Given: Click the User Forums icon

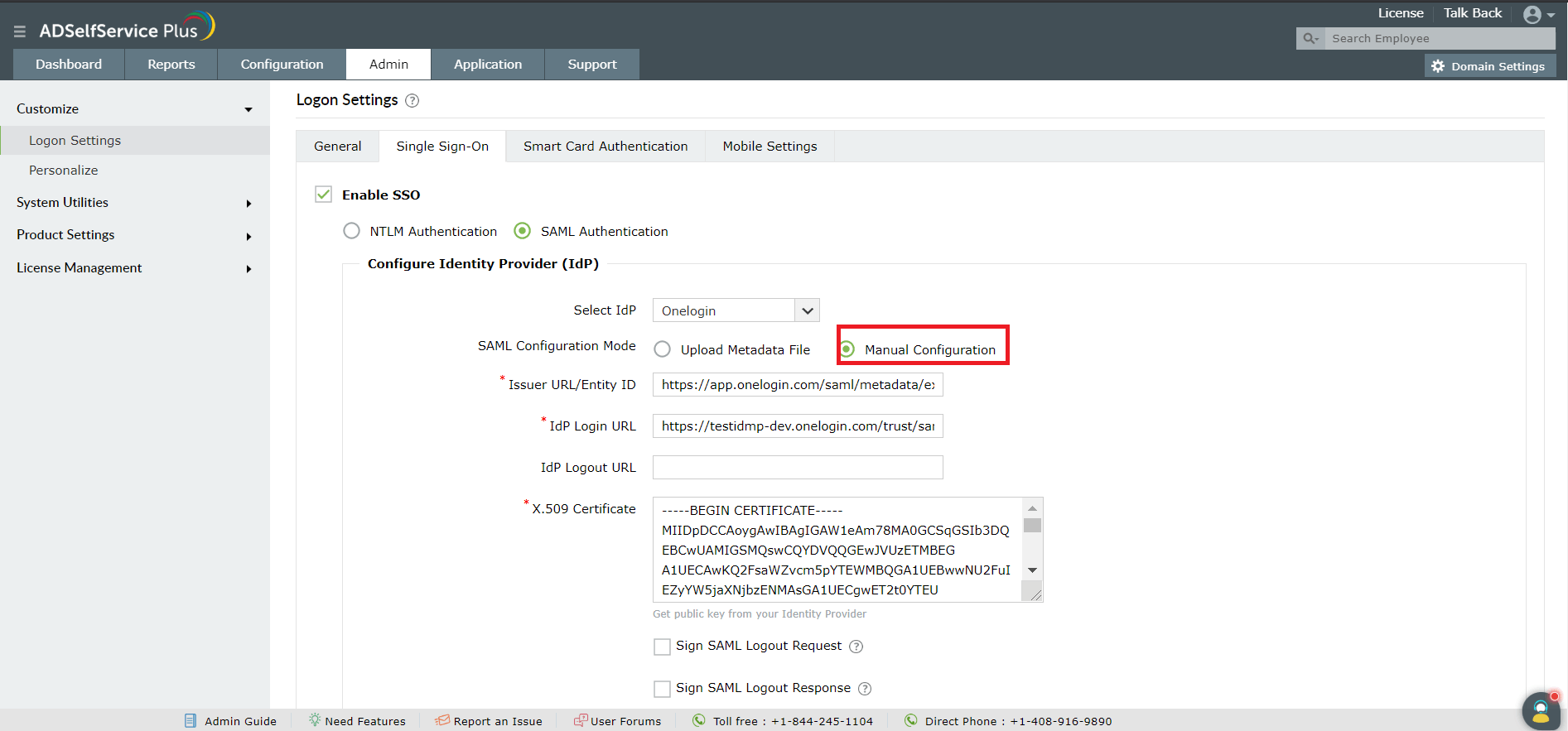Looking at the screenshot, I should click(581, 720).
